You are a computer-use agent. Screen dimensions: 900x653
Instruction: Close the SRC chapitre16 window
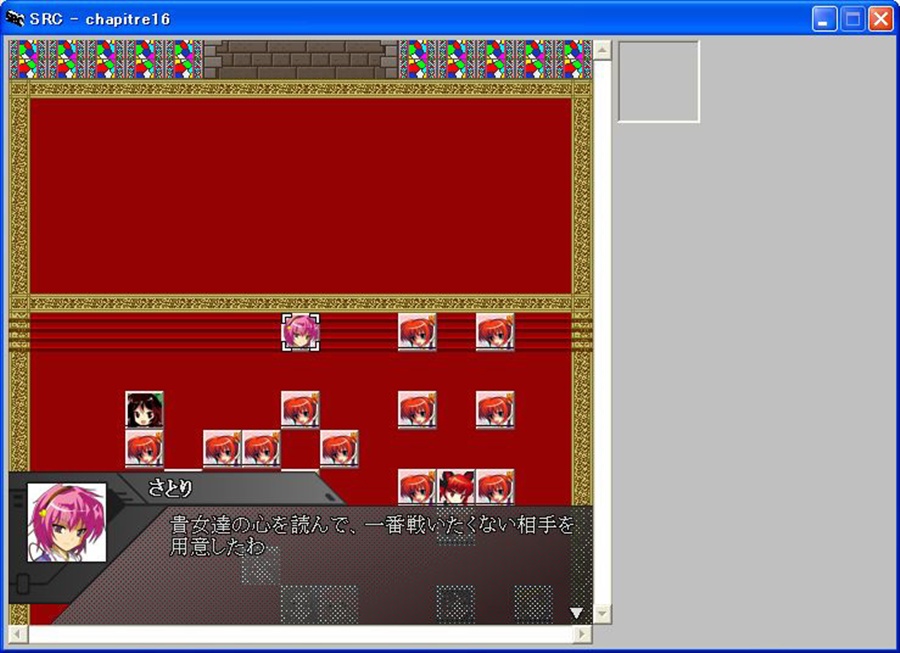[x=880, y=20]
